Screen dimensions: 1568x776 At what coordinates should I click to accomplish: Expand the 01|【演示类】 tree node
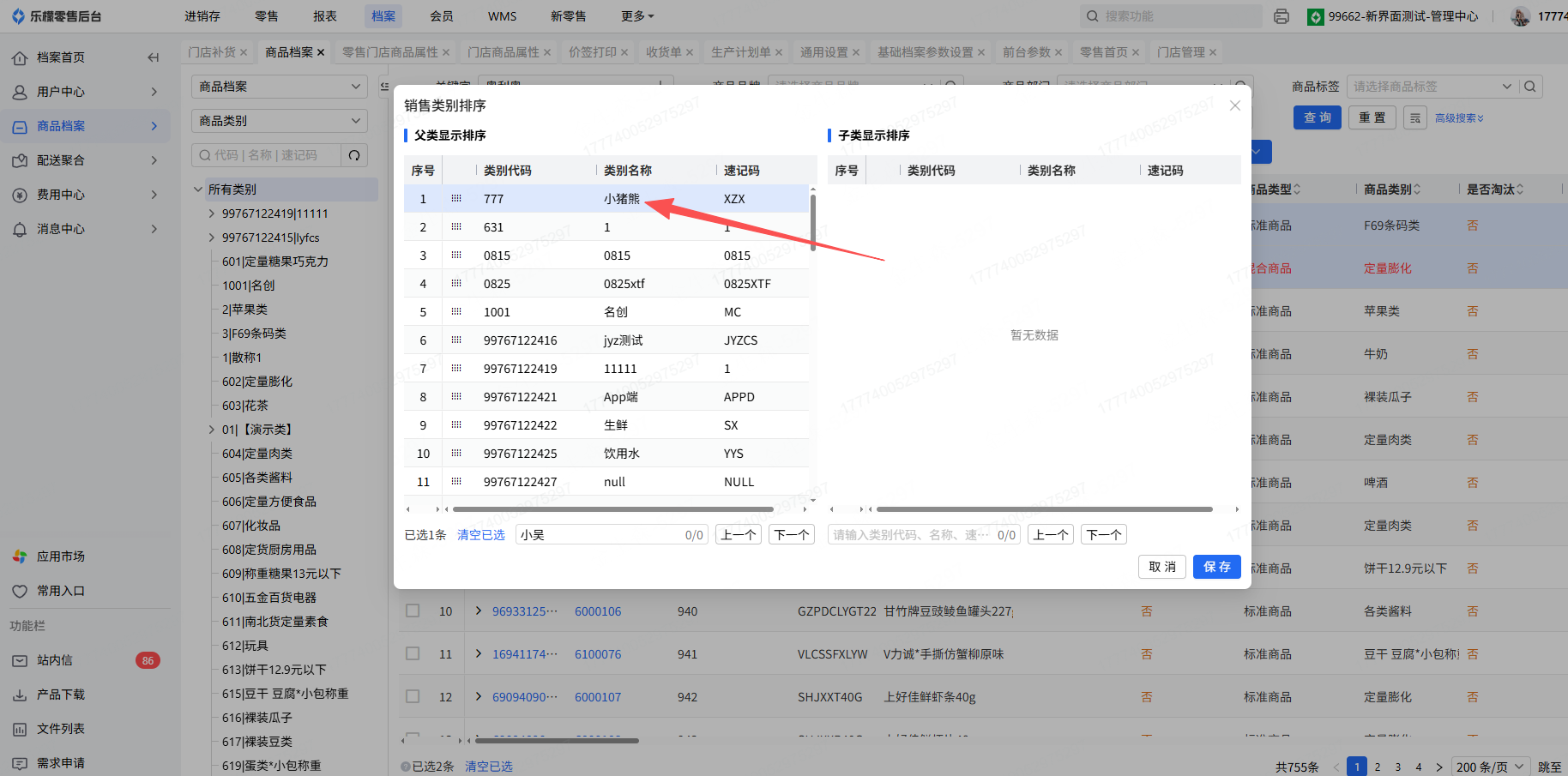pos(212,430)
